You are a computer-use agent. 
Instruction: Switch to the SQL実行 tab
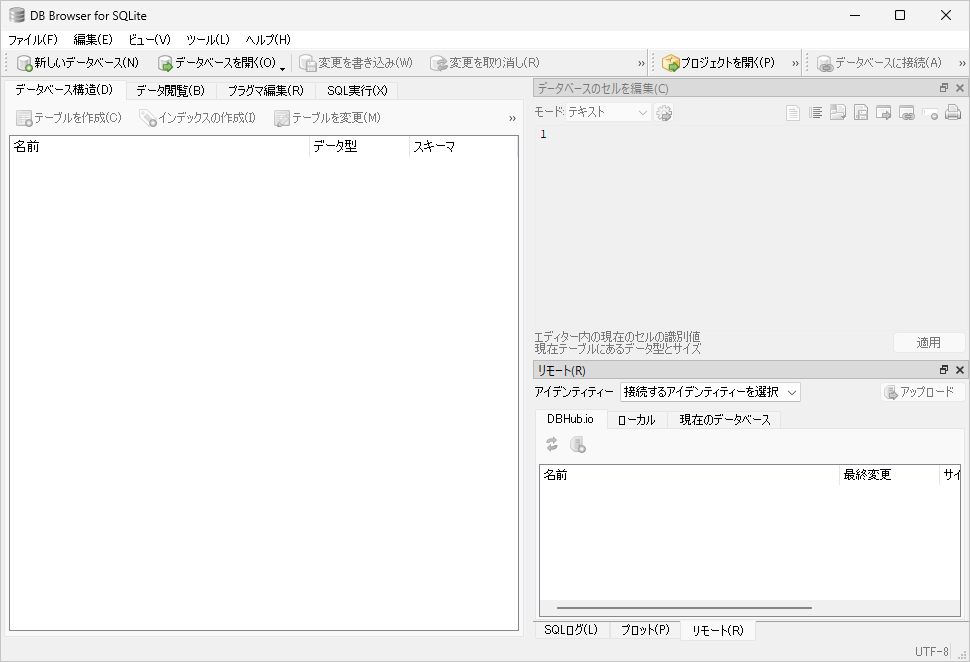point(356,89)
